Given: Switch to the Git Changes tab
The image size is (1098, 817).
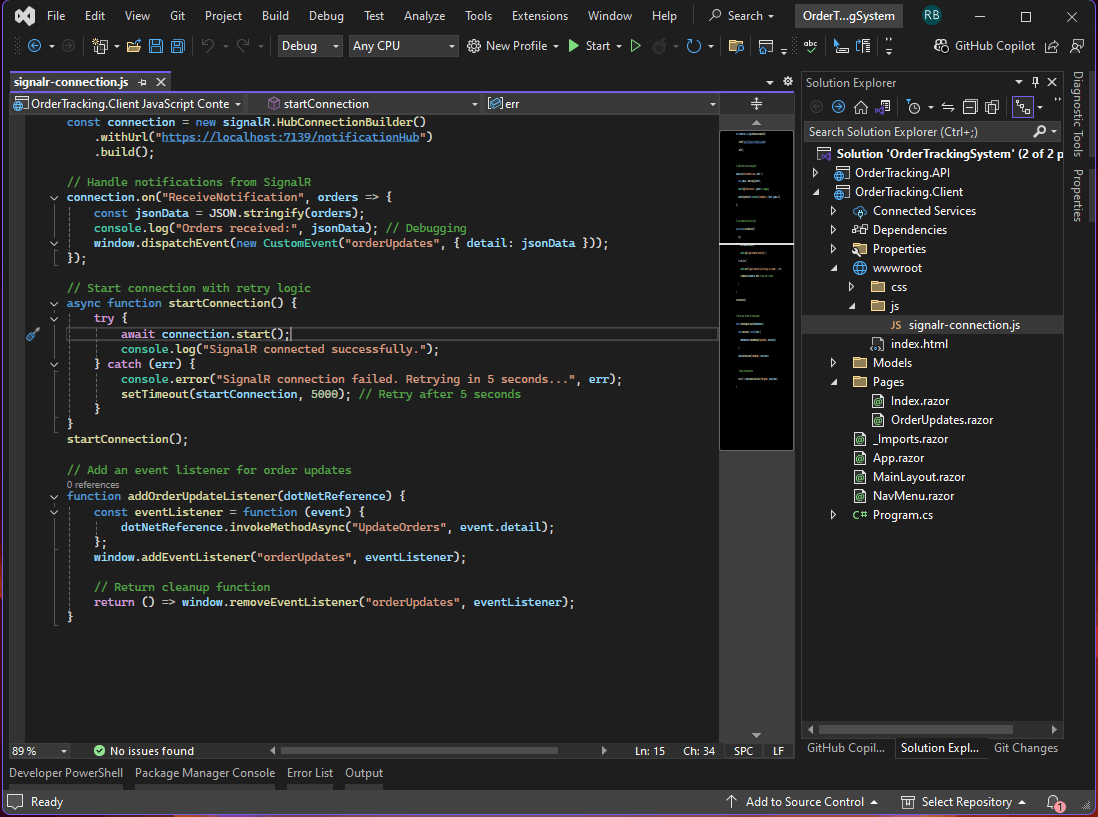Looking at the screenshot, I should (1025, 748).
